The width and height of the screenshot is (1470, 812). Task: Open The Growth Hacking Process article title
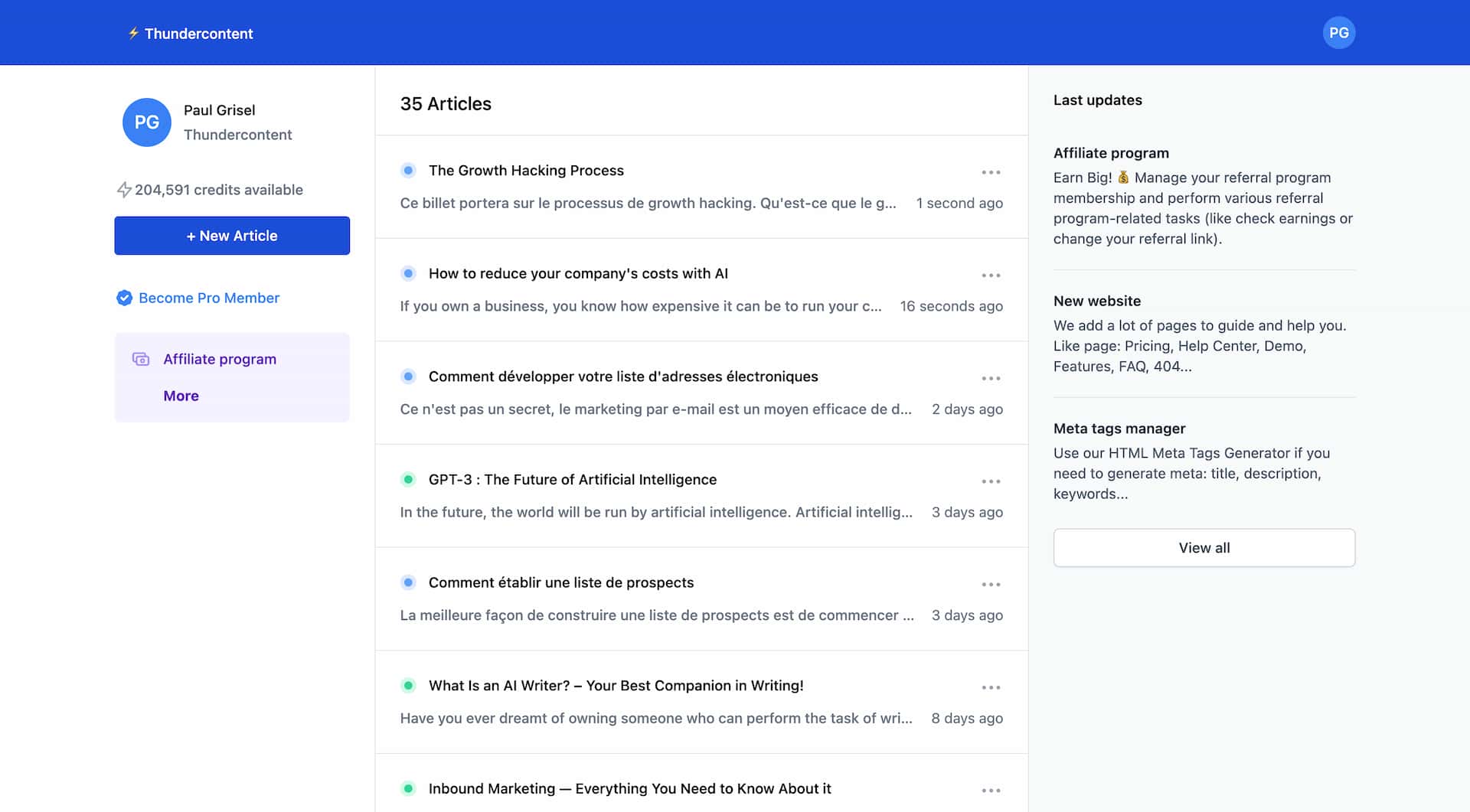526,171
